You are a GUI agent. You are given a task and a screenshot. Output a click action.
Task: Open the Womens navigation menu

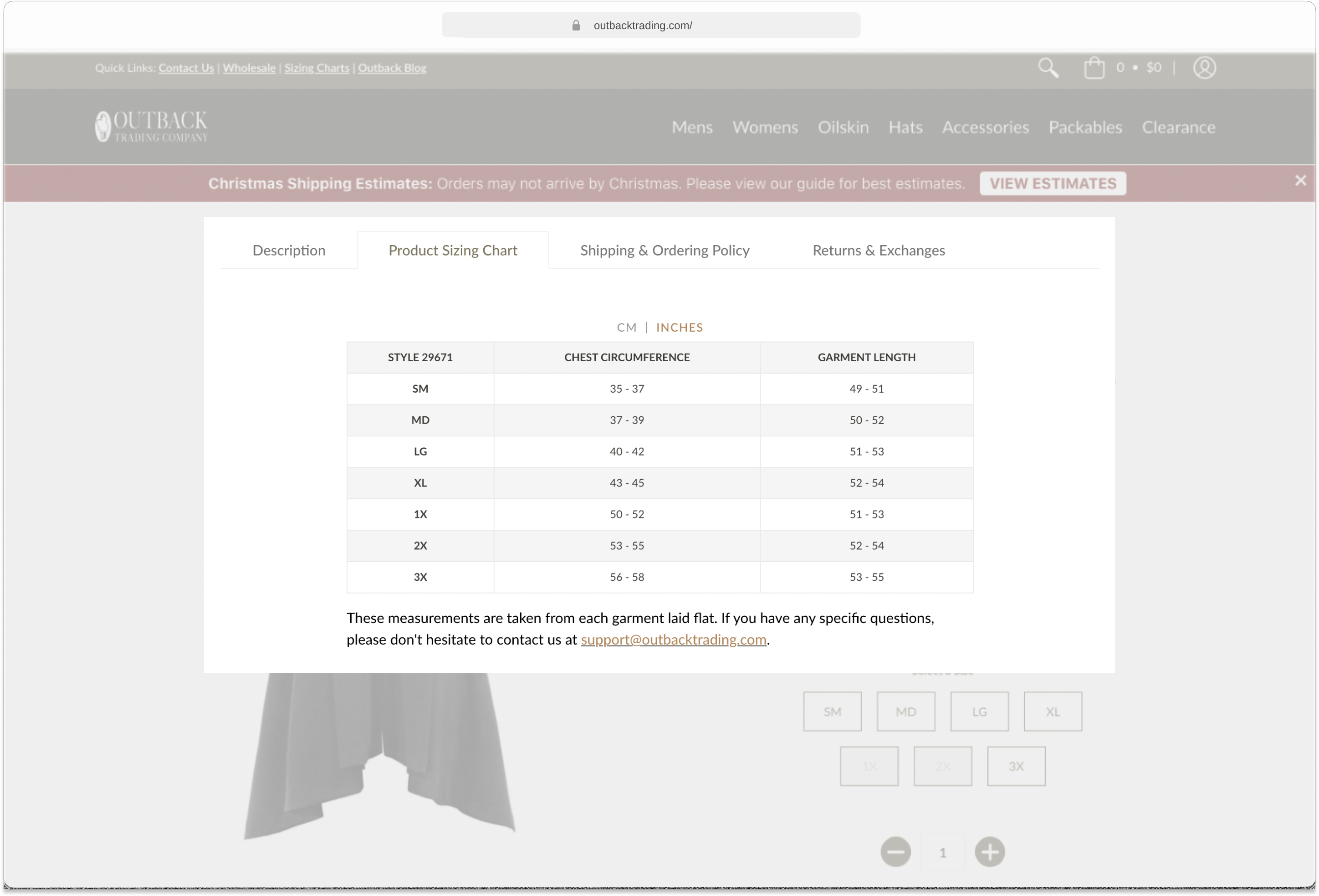[765, 127]
